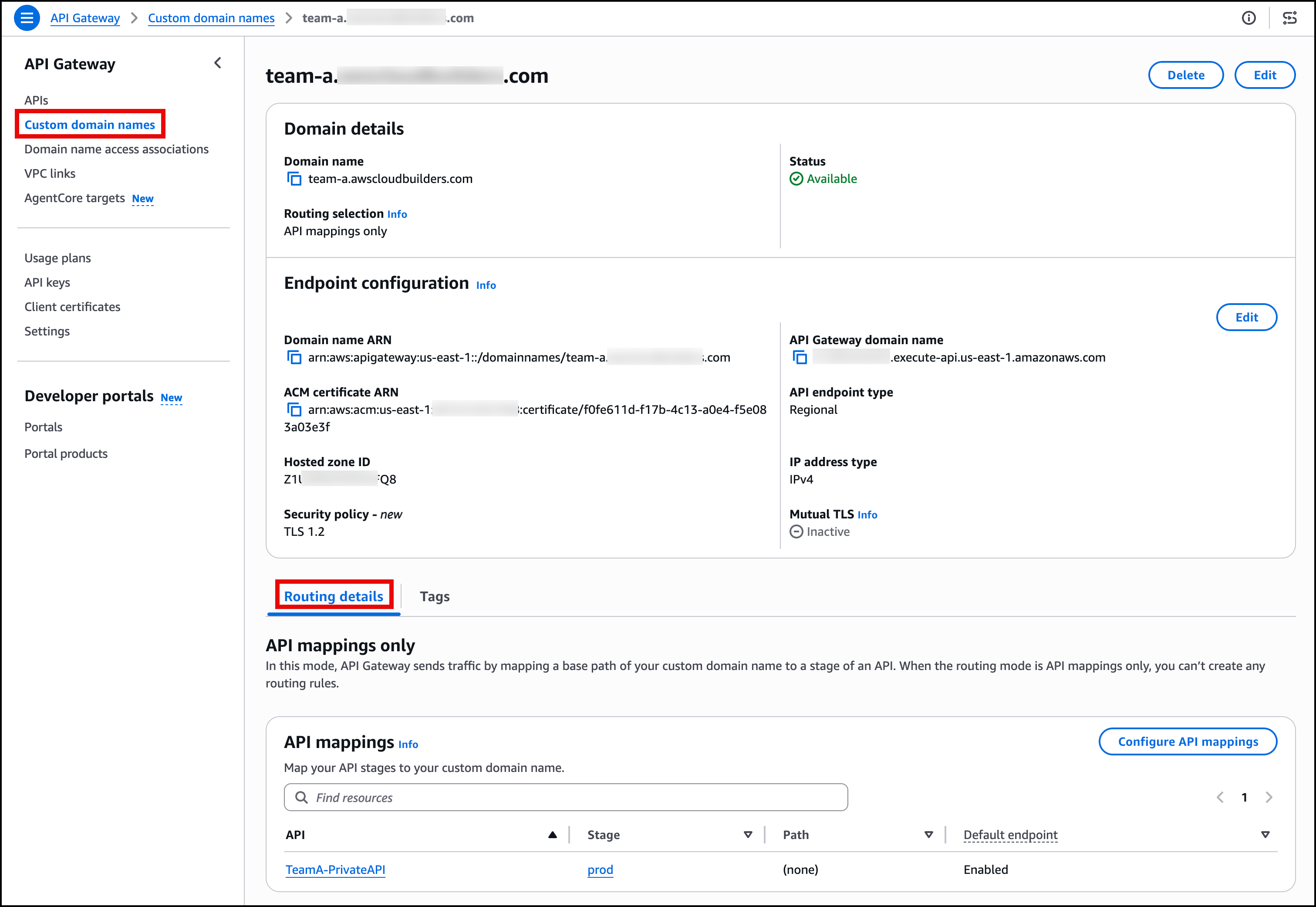Sort by Default endpoint column
This screenshot has width=1316, height=907.
click(1265, 835)
